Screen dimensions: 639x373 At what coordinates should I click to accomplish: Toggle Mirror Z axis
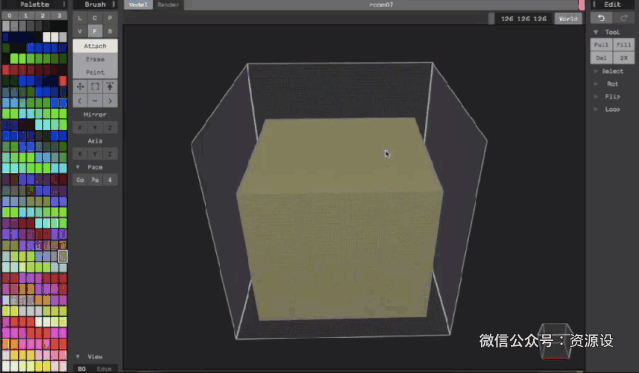pos(110,128)
